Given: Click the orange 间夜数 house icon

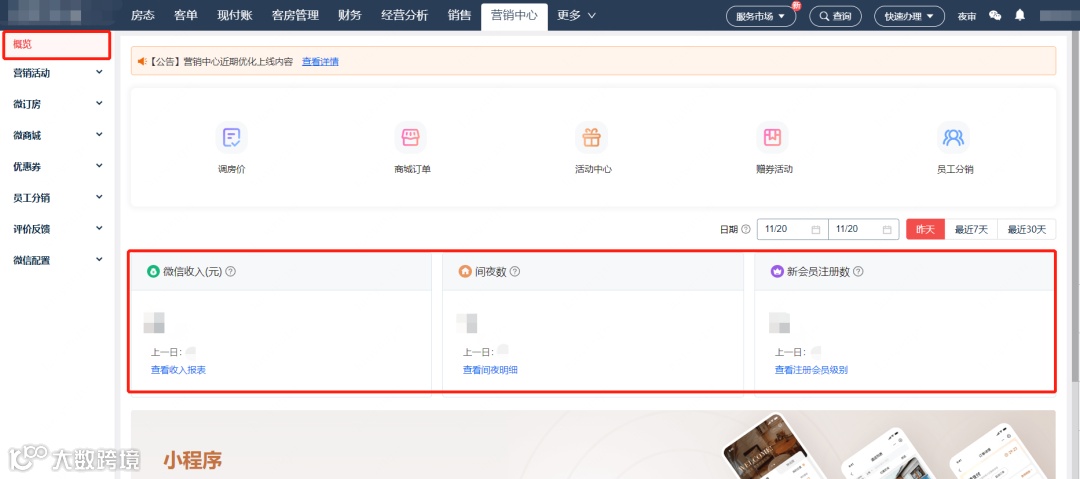Looking at the screenshot, I should (465, 272).
